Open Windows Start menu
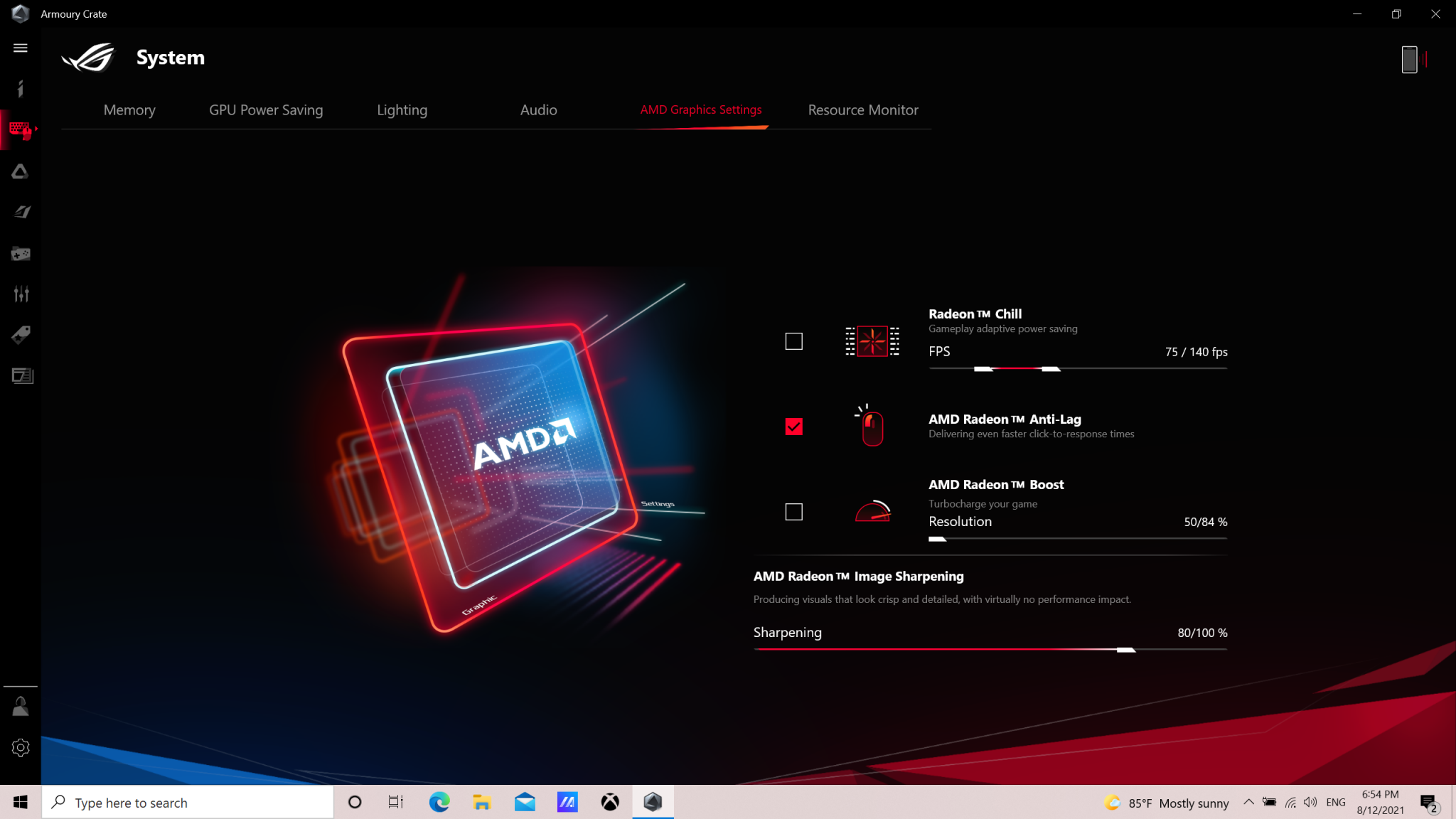The image size is (1456, 819). click(x=21, y=802)
